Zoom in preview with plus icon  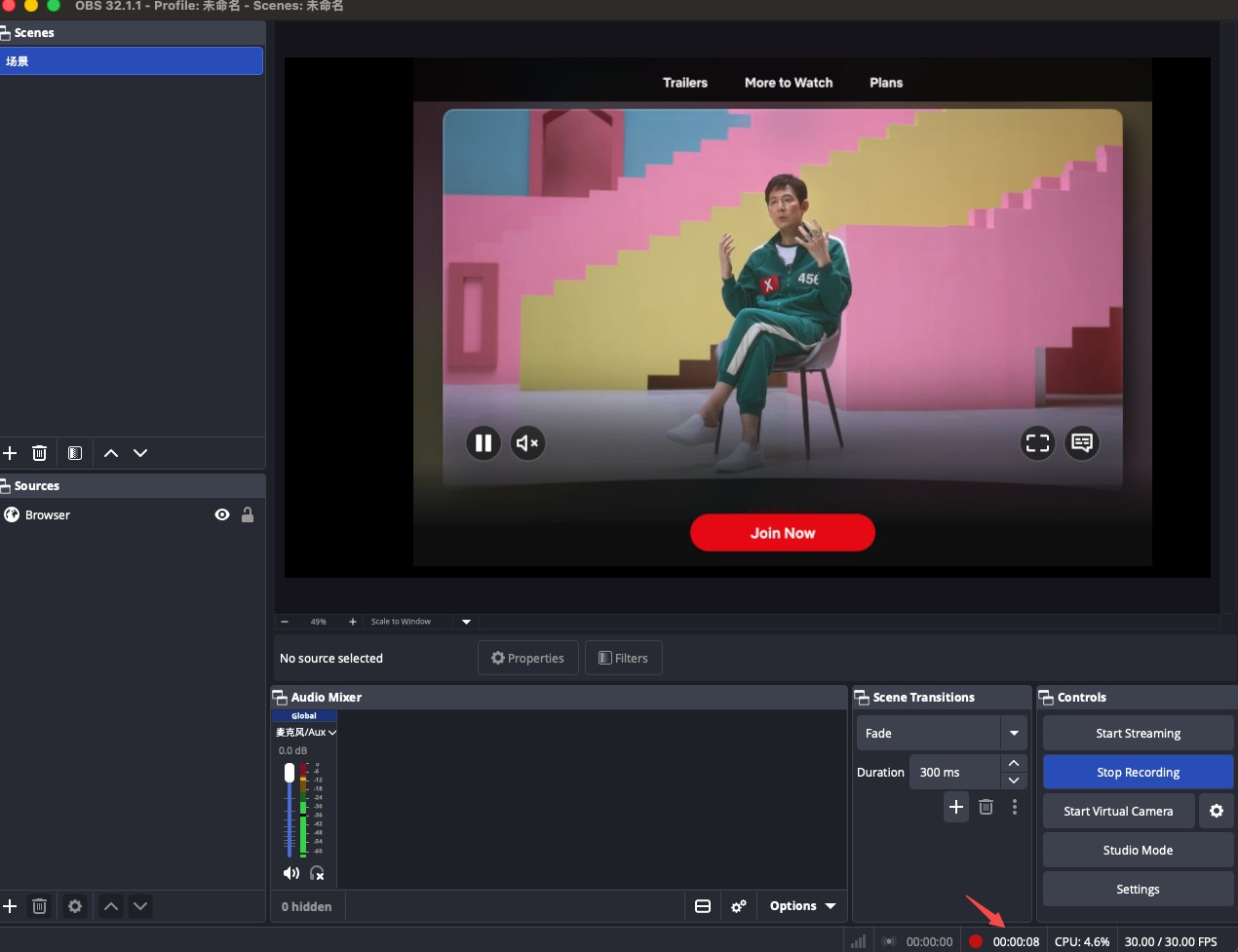[x=353, y=622]
